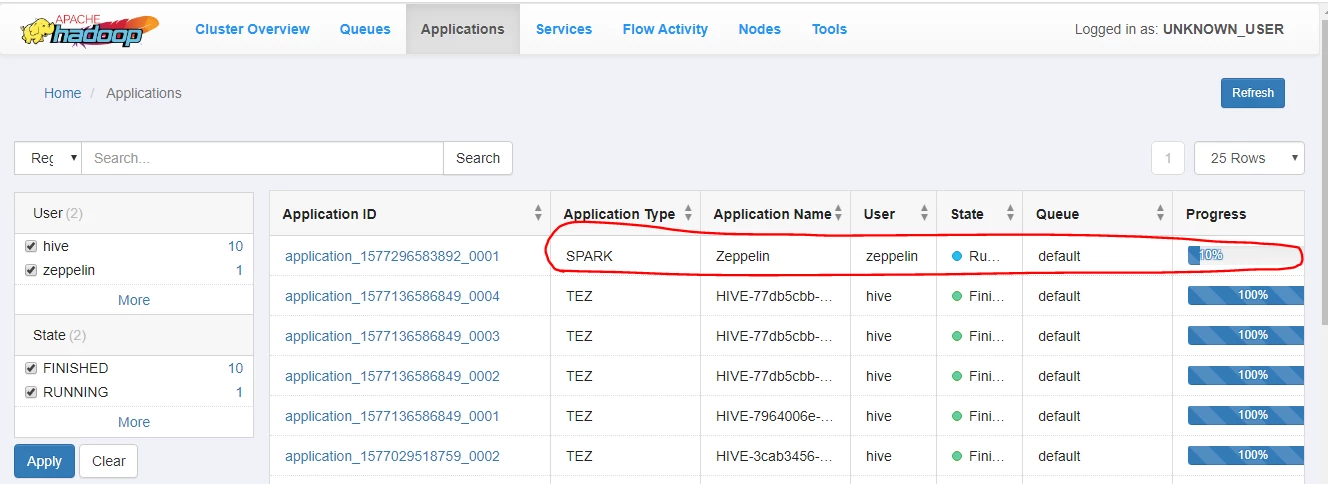Go to the Services tab
This screenshot has width=1328, height=484.
click(x=564, y=29)
